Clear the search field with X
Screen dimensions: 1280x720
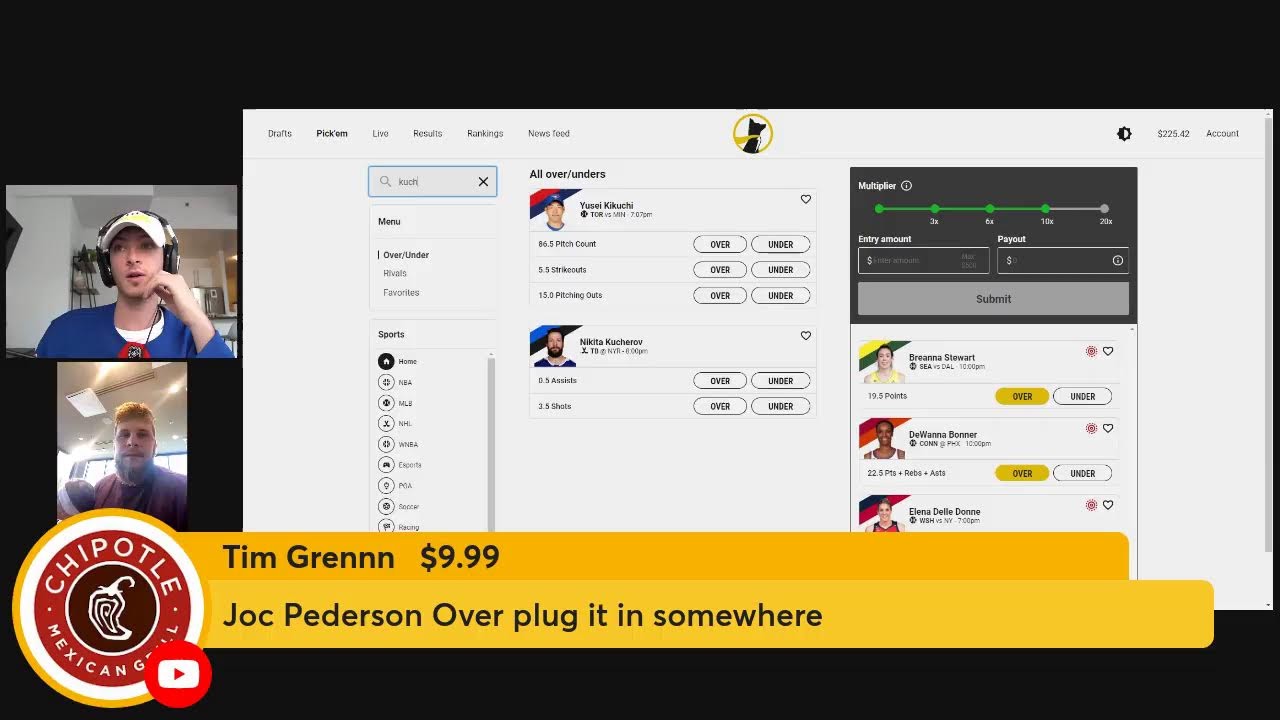tap(483, 181)
